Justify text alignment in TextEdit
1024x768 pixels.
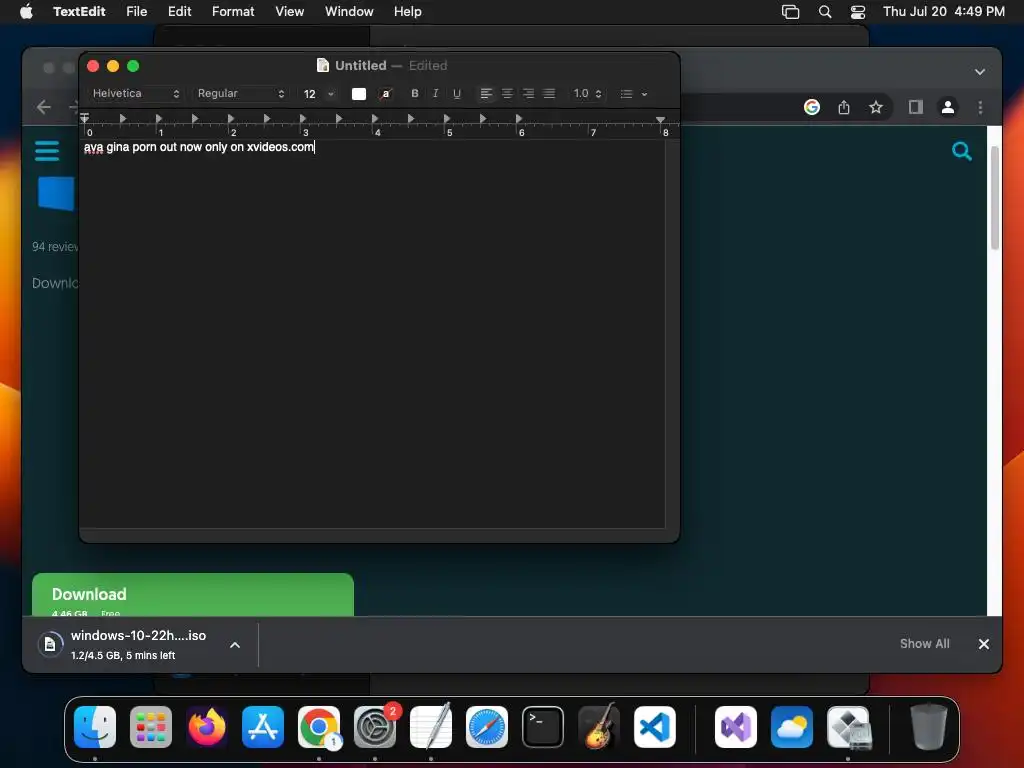[549, 93]
